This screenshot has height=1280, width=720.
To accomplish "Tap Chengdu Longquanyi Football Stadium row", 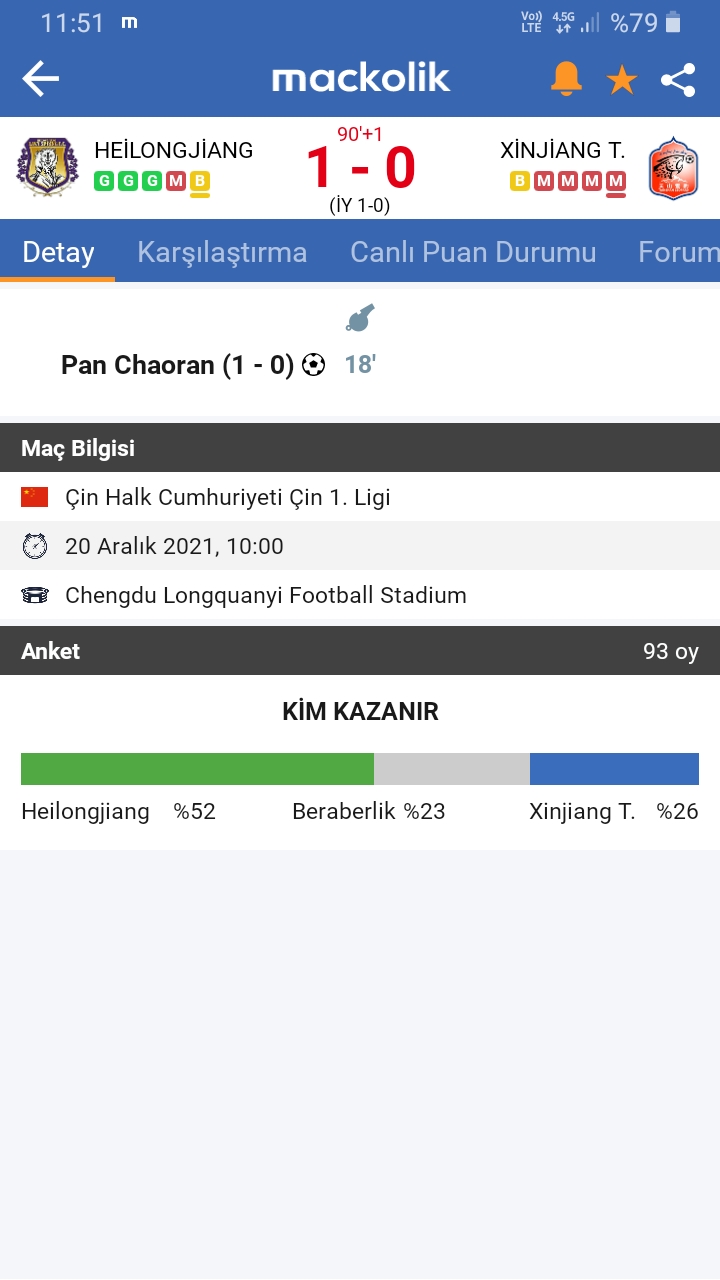I will coord(360,595).
